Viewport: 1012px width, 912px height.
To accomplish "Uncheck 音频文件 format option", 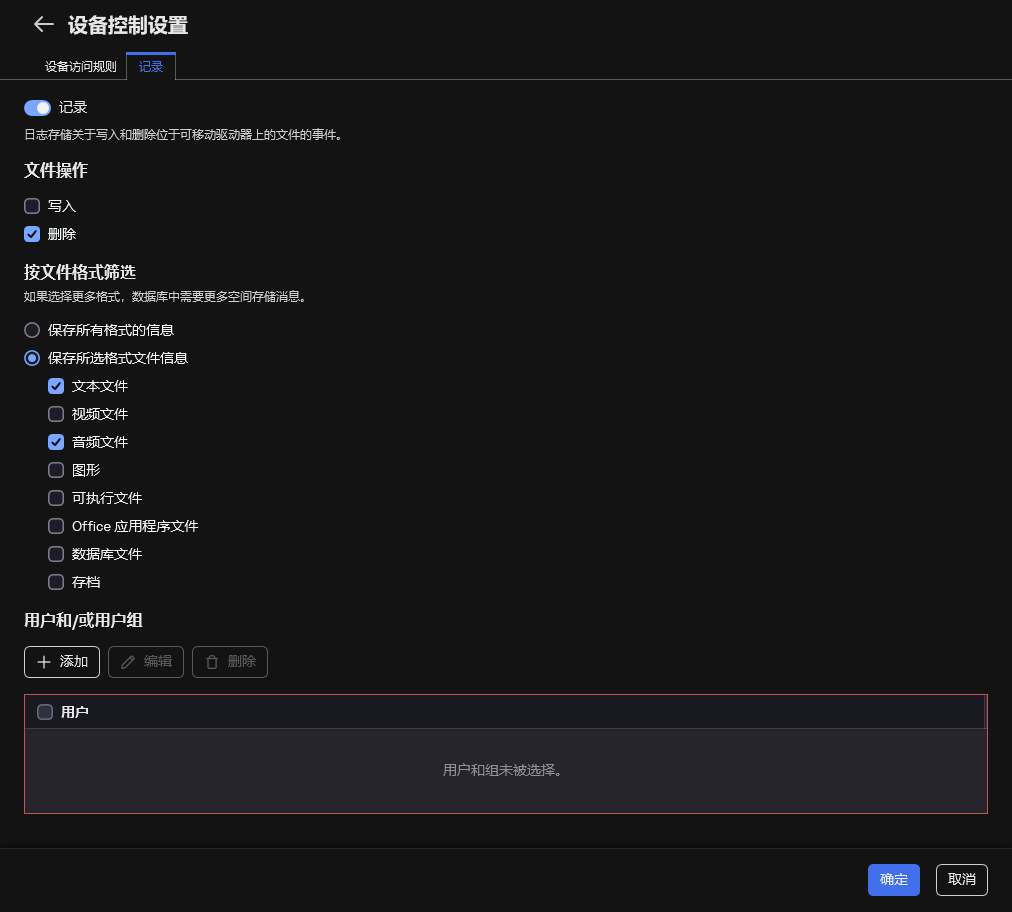I will (55, 442).
